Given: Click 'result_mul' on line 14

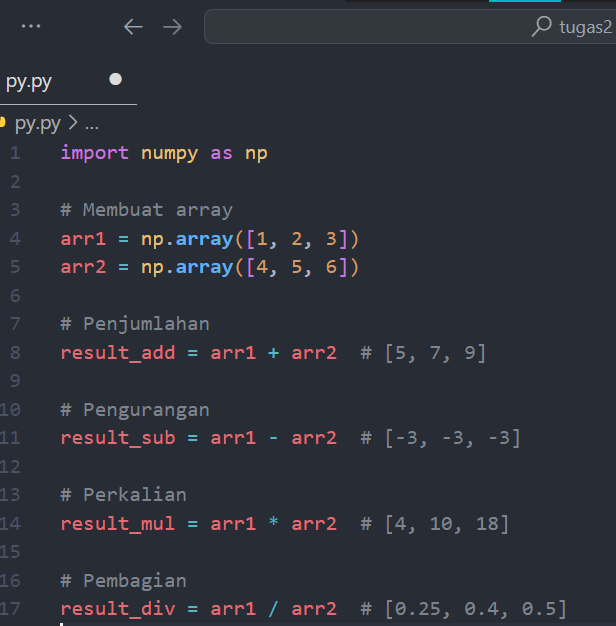Looking at the screenshot, I should [x=118, y=524].
